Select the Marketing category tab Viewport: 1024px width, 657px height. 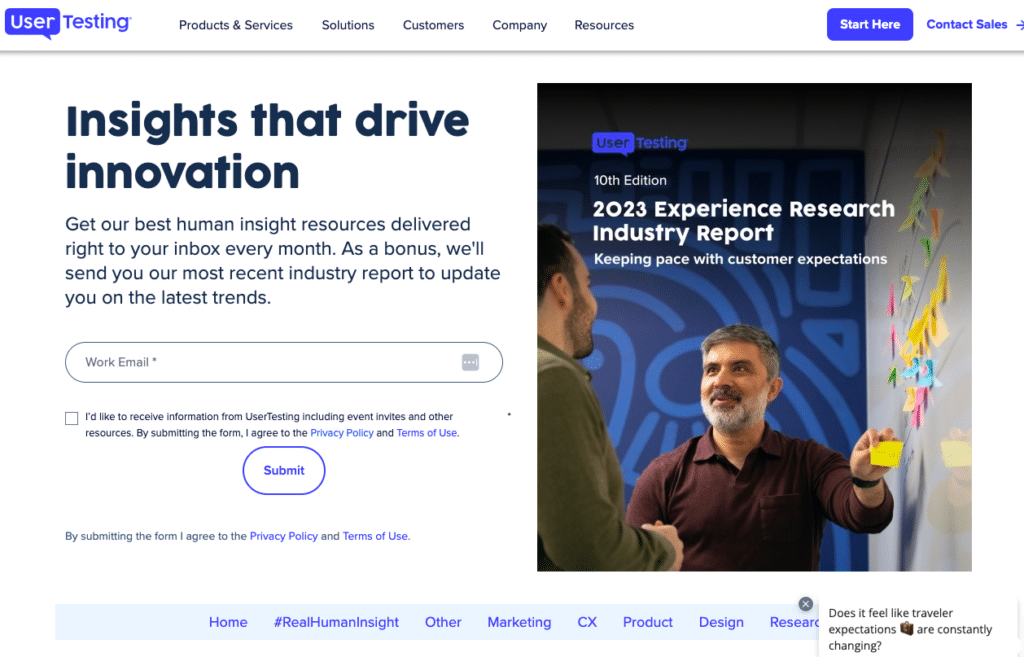[519, 622]
